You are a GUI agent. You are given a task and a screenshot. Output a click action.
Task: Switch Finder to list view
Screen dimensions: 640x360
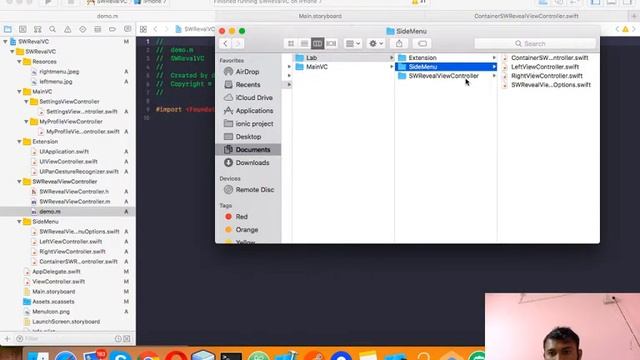pos(304,43)
